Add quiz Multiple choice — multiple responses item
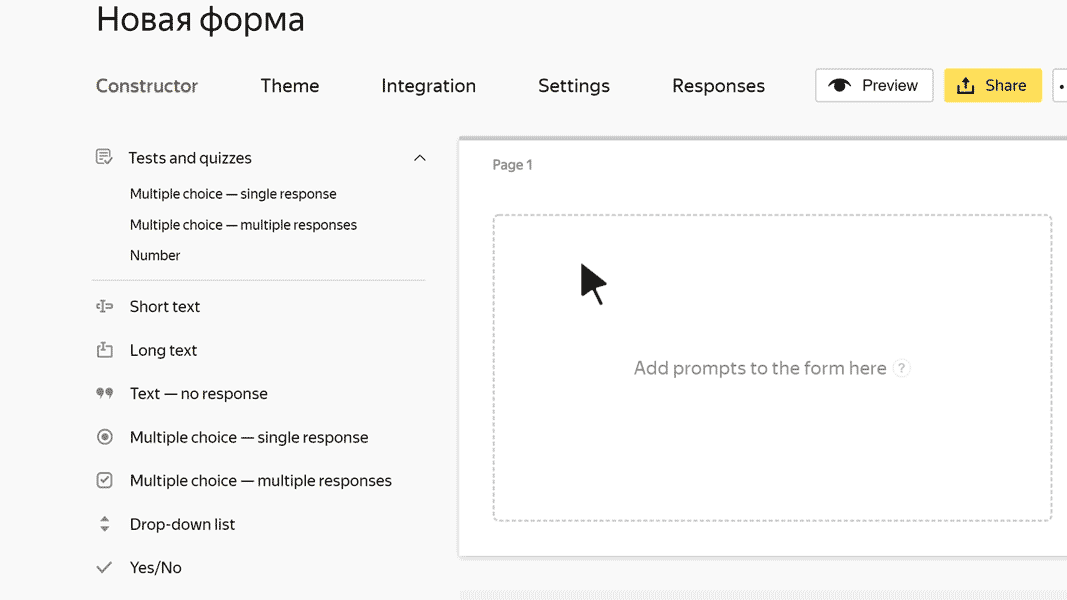This screenshot has width=1067, height=600. [243, 224]
